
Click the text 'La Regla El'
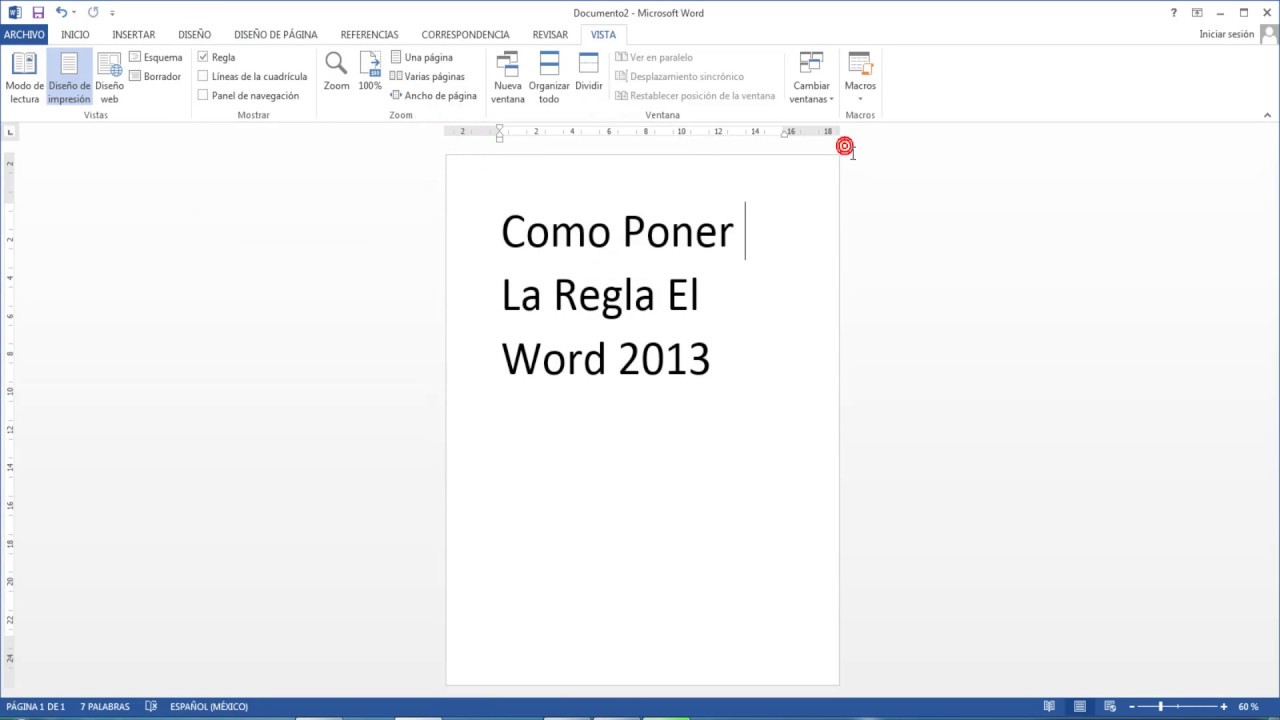click(600, 295)
